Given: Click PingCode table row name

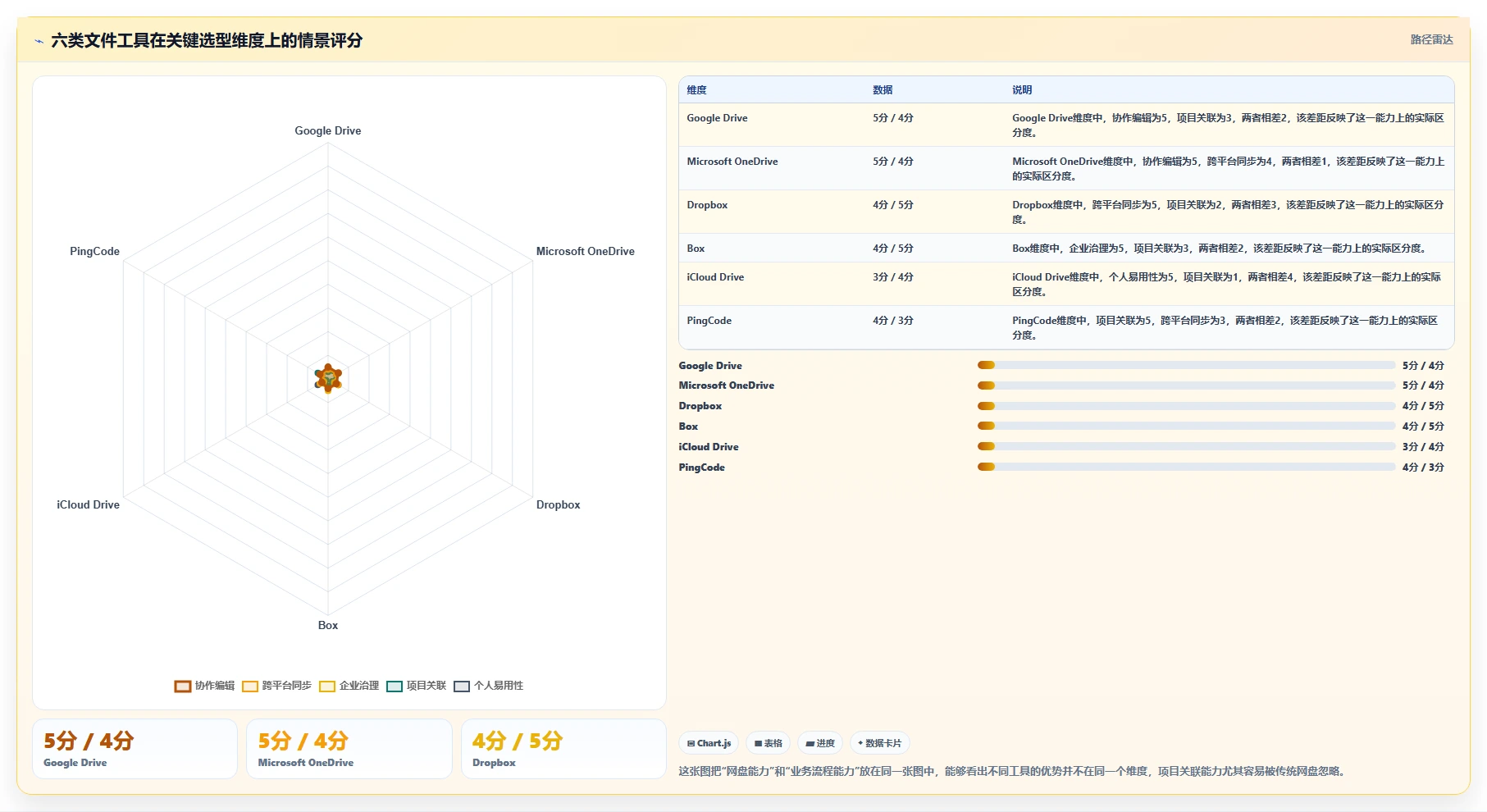Looking at the screenshot, I should [x=709, y=321].
